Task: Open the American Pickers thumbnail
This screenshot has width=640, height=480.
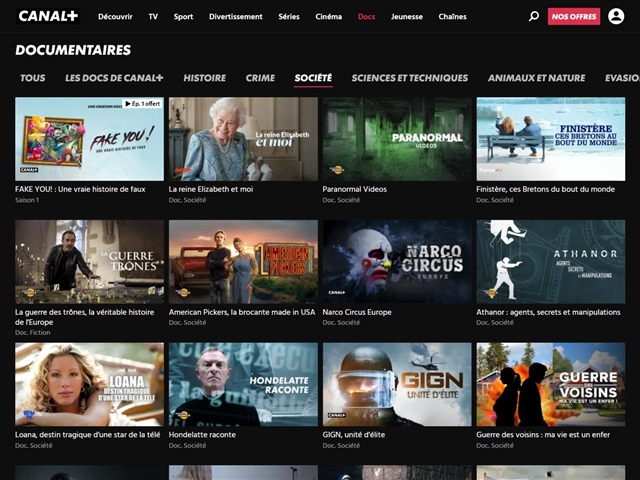Action: 243,262
